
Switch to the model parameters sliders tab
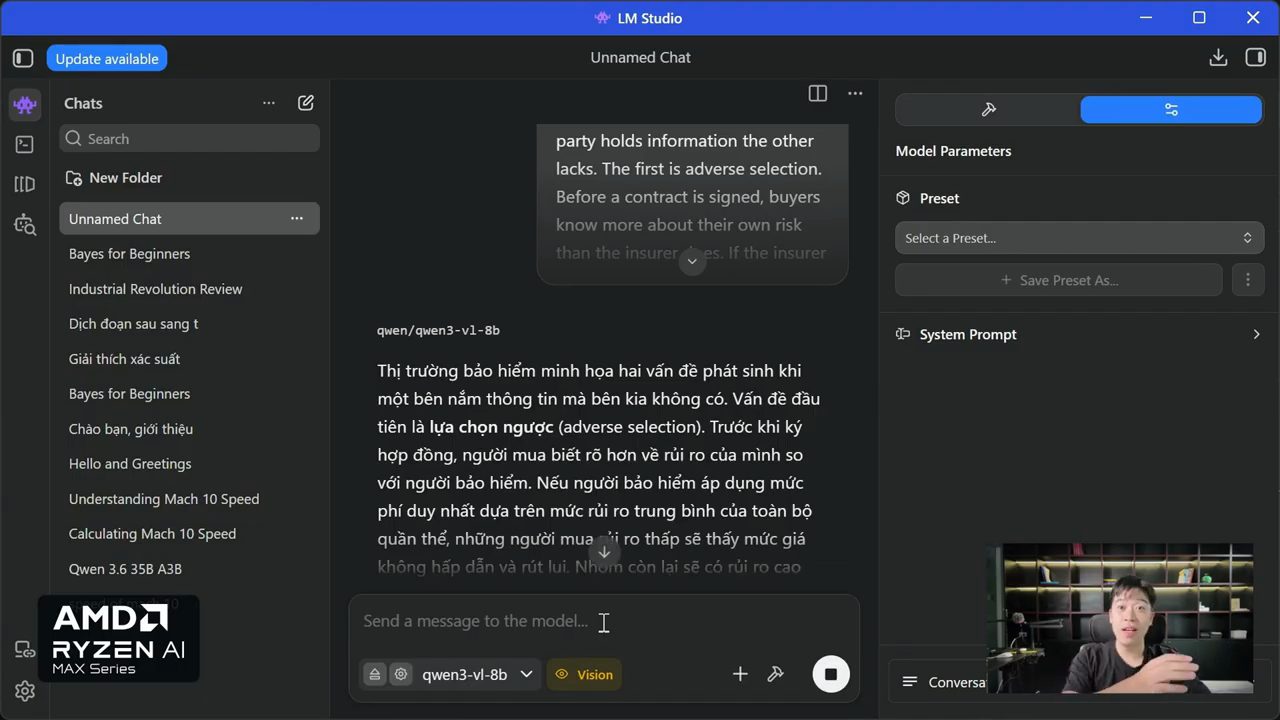pos(1171,110)
